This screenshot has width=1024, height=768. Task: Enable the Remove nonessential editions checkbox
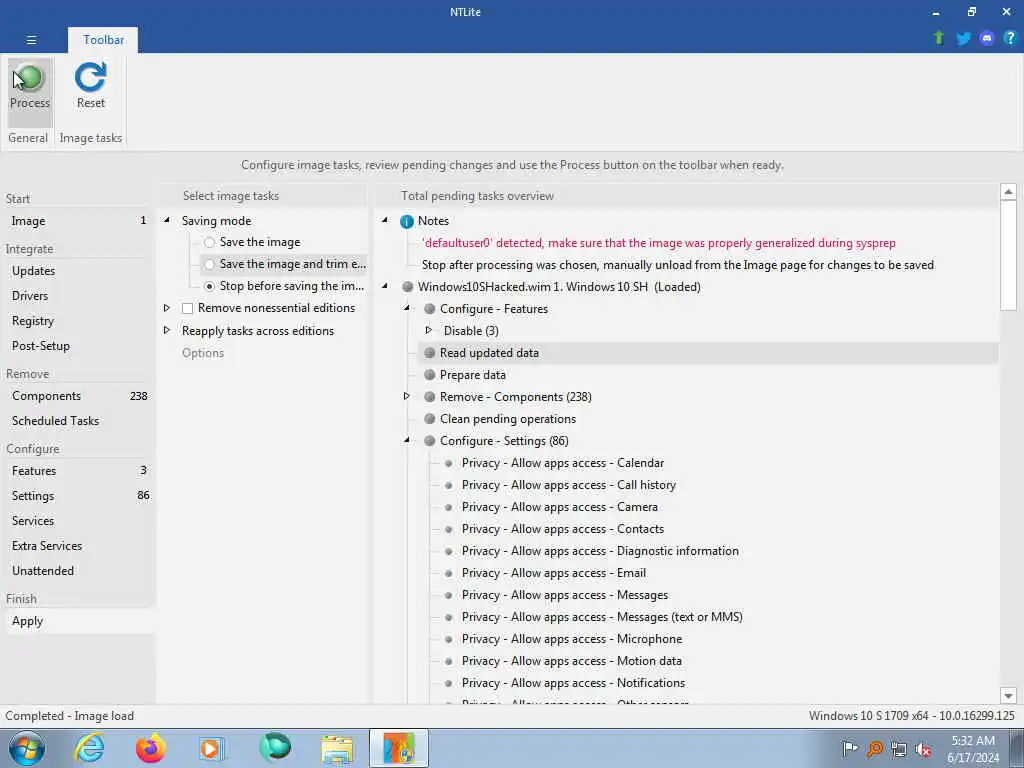coord(187,308)
